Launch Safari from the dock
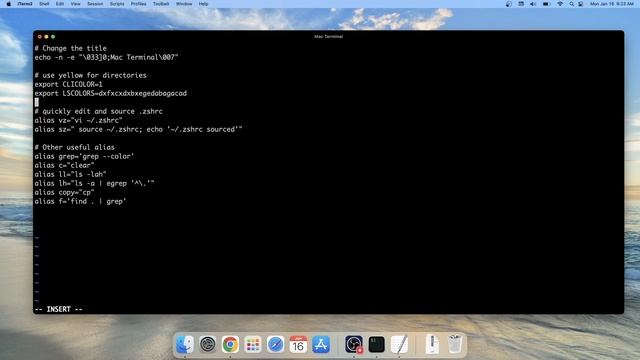The width and height of the screenshot is (640, 360). (x=276, y=344)
